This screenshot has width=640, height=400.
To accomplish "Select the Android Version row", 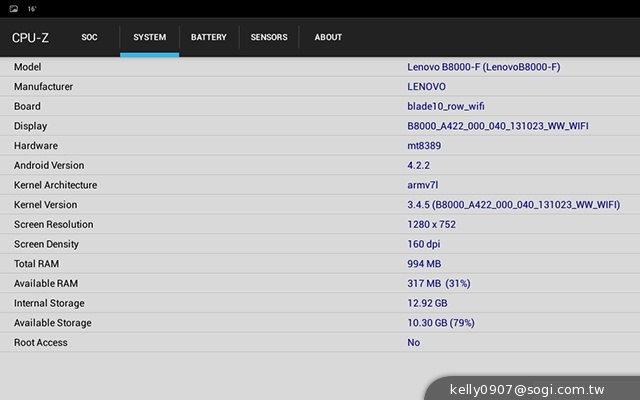I will click(320, 165).
